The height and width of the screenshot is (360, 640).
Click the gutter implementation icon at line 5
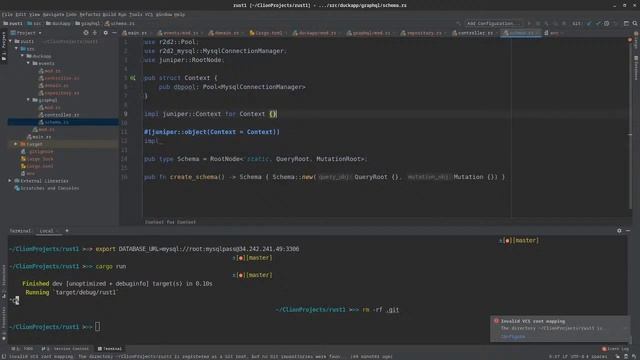133,78
